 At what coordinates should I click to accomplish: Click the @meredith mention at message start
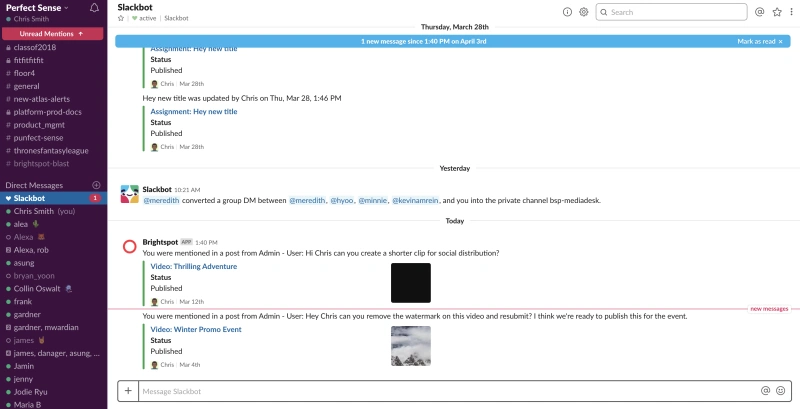[161, 200]
